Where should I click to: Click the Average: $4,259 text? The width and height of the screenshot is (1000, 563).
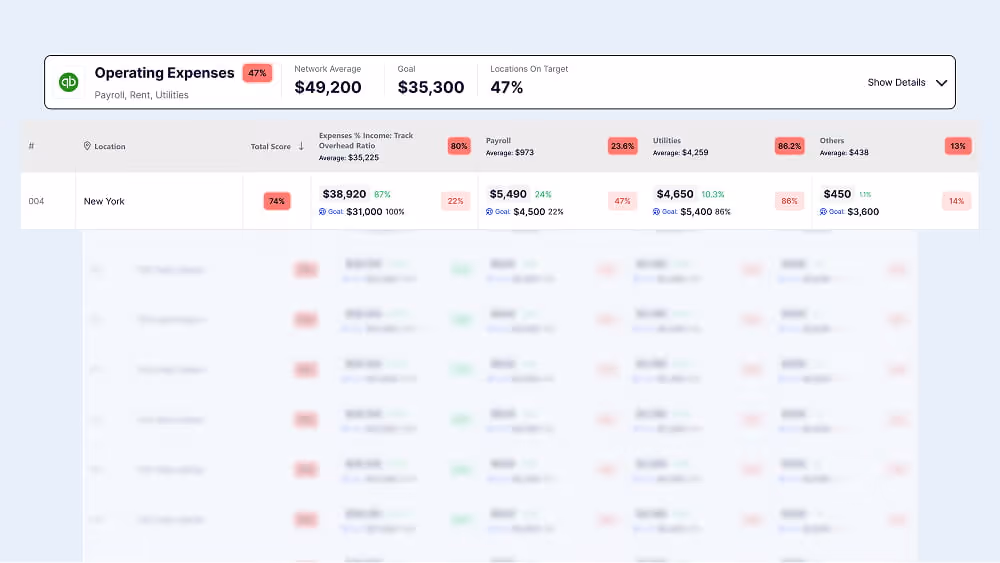coord(680,152)
